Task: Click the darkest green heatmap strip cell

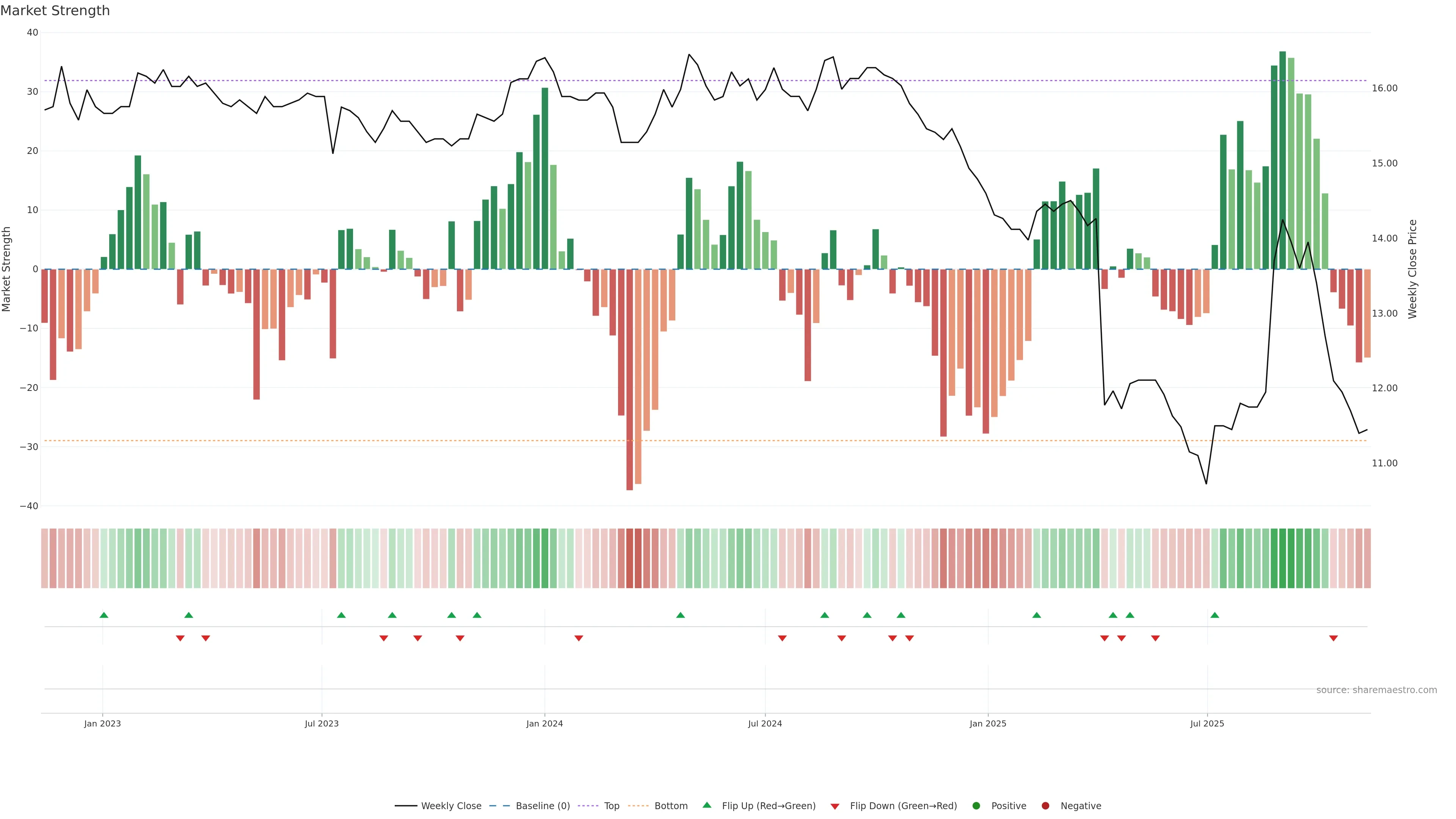Action: pos(1282,558)
